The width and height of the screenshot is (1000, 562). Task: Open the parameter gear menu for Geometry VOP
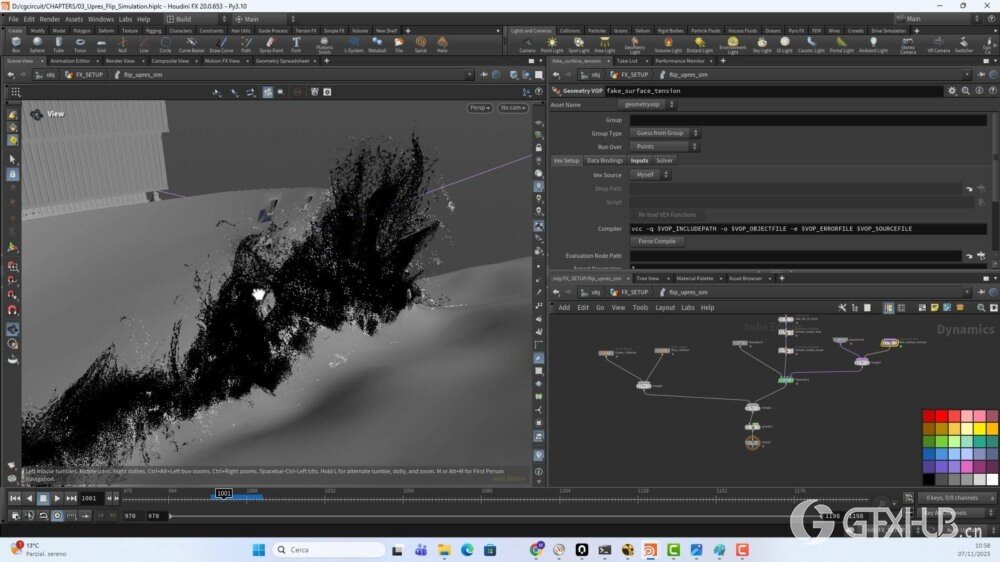[951, 91]
